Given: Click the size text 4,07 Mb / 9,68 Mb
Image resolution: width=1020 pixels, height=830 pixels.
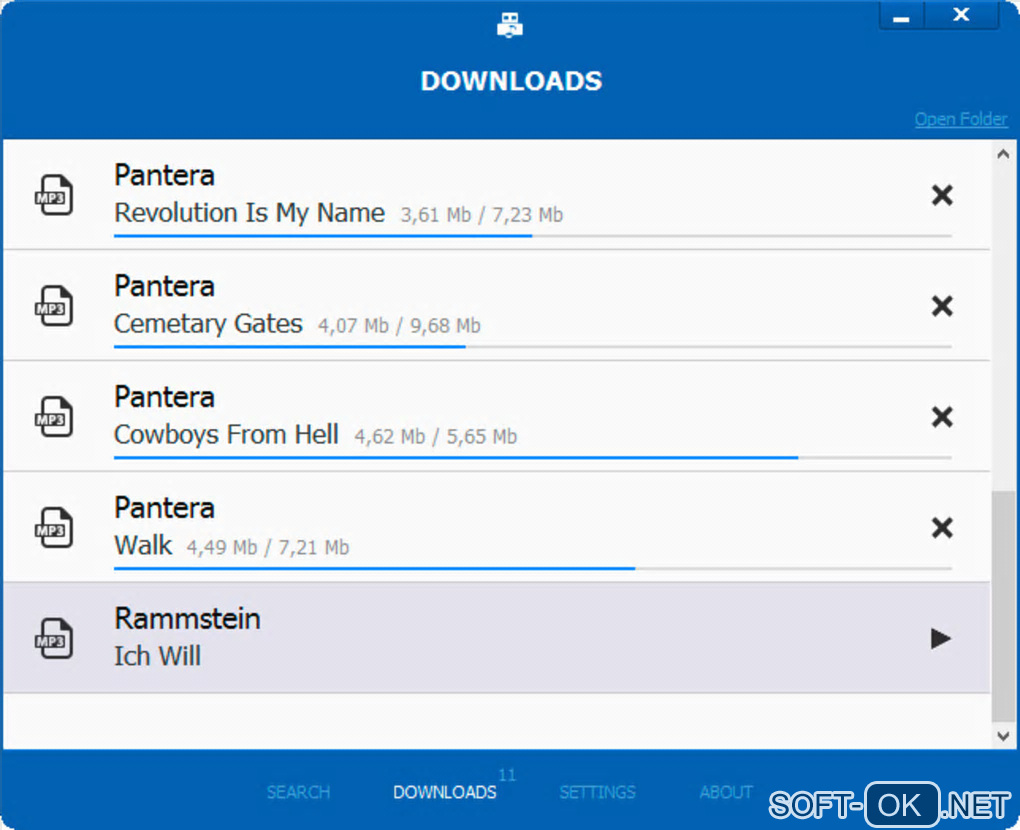Looking at the screenshot, I should pos(399,325).
